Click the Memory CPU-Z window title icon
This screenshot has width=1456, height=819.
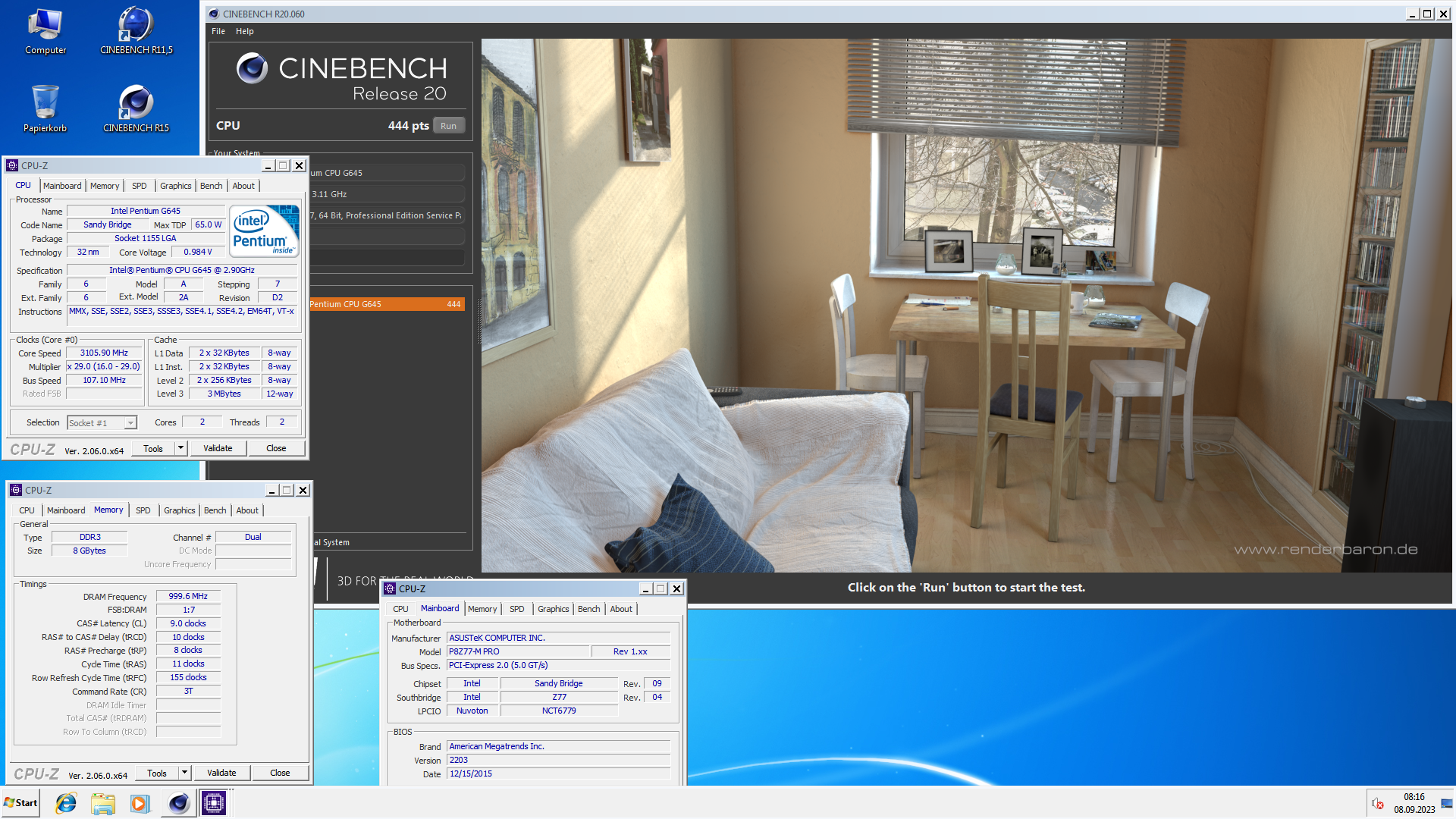pyautogui.click(x=16, y=490)
